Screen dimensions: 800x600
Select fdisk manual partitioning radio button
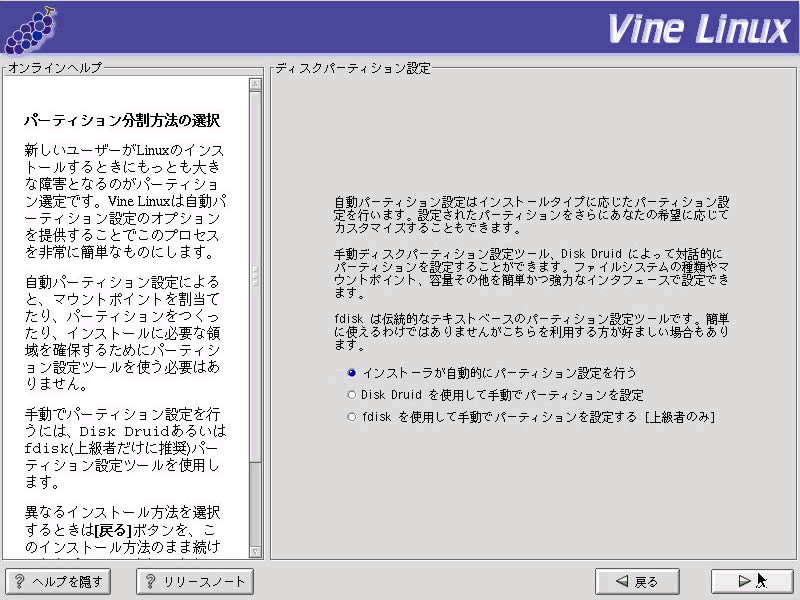coord(352,417)
